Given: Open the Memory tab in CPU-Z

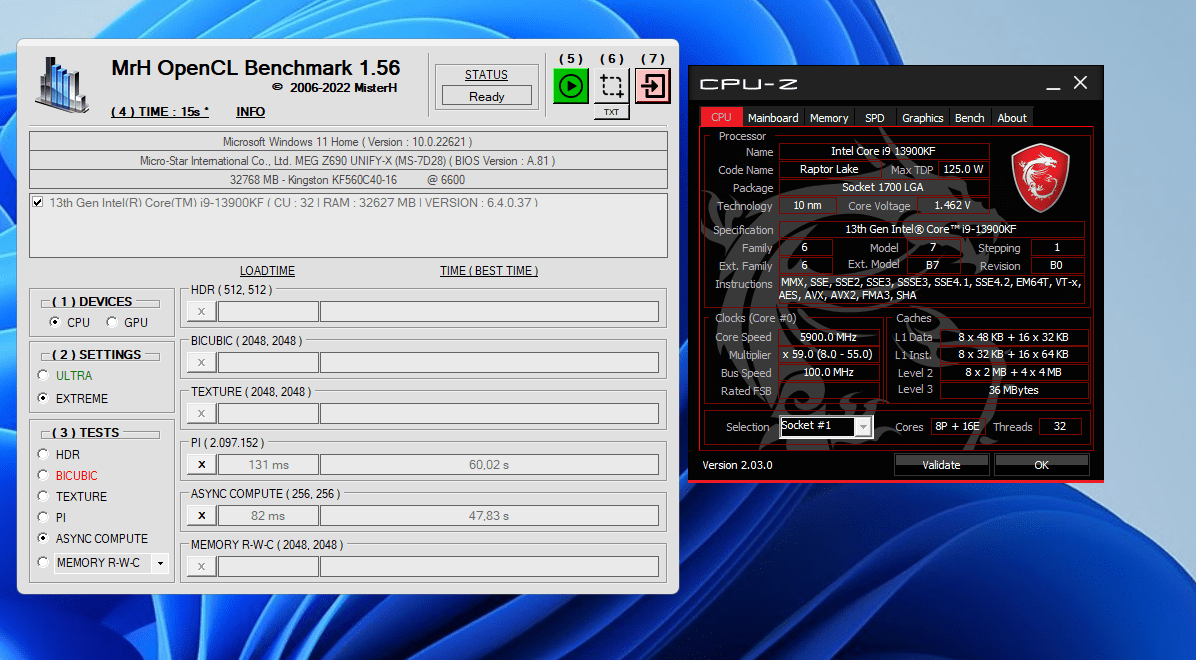Looking at the screenshot, I should tap(828, 118).
